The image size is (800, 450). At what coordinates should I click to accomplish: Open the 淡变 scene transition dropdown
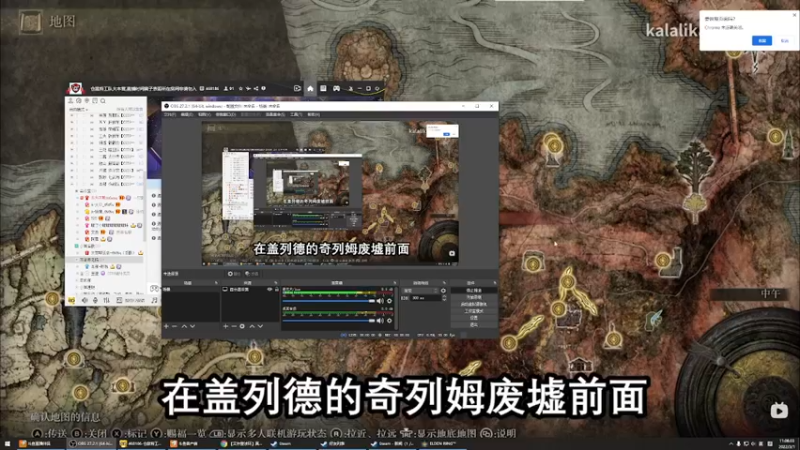click(x=420, y=290)
